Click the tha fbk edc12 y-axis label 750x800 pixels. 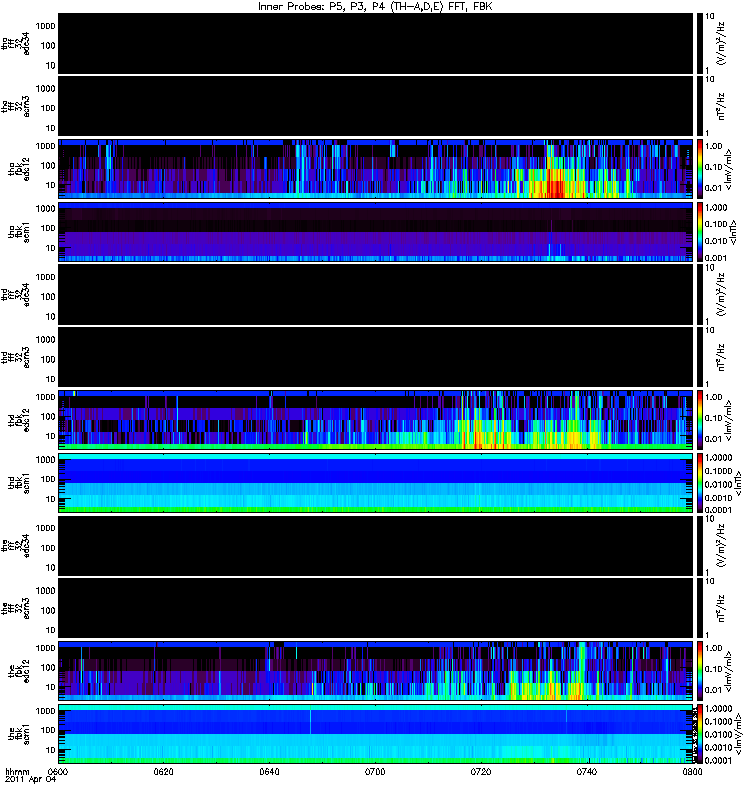click(x=19, y=169)
